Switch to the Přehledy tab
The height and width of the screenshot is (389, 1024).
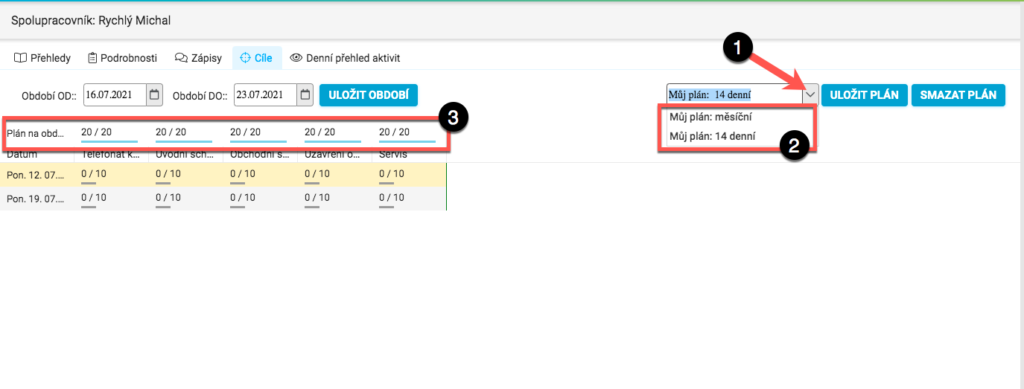click(42, 58)
